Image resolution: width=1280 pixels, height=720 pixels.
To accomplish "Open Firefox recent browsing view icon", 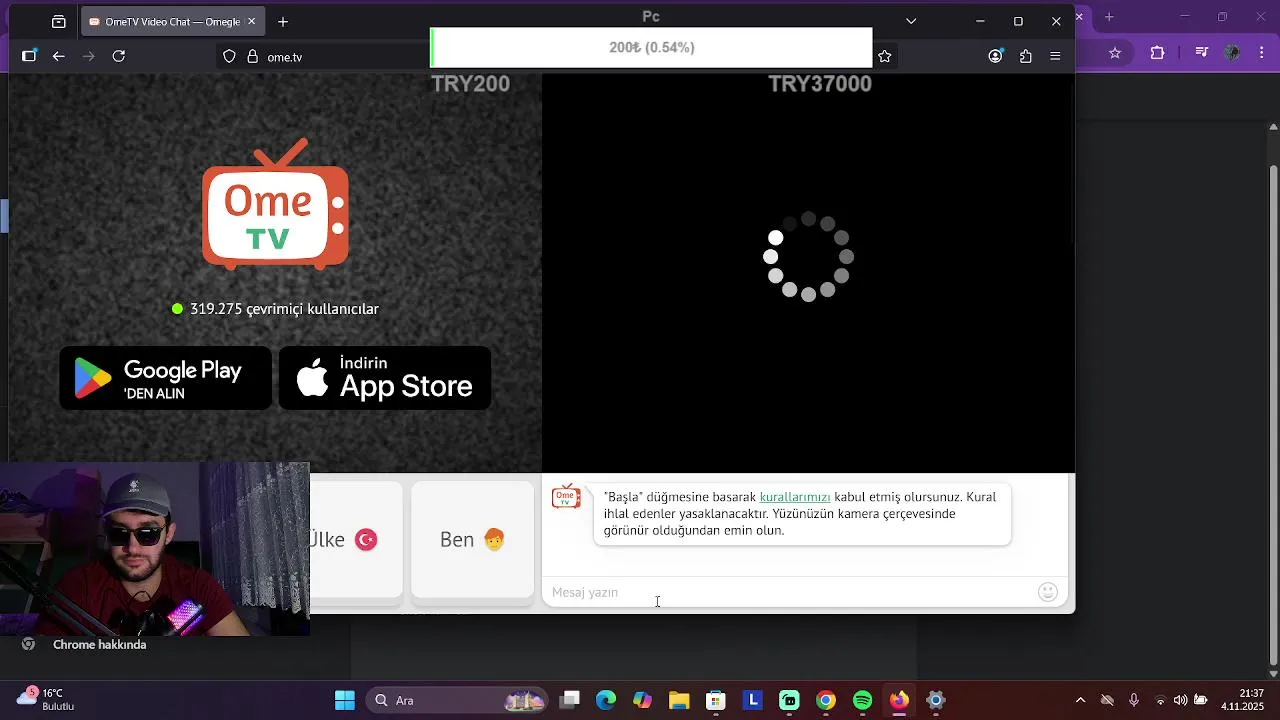I will coord(58,21).
